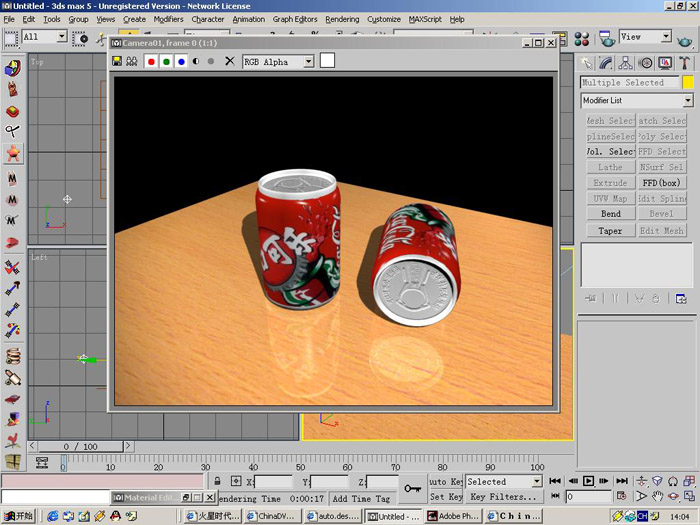
Task: Save the rendered bitmap with the disk icon
Action: (117, 61)
